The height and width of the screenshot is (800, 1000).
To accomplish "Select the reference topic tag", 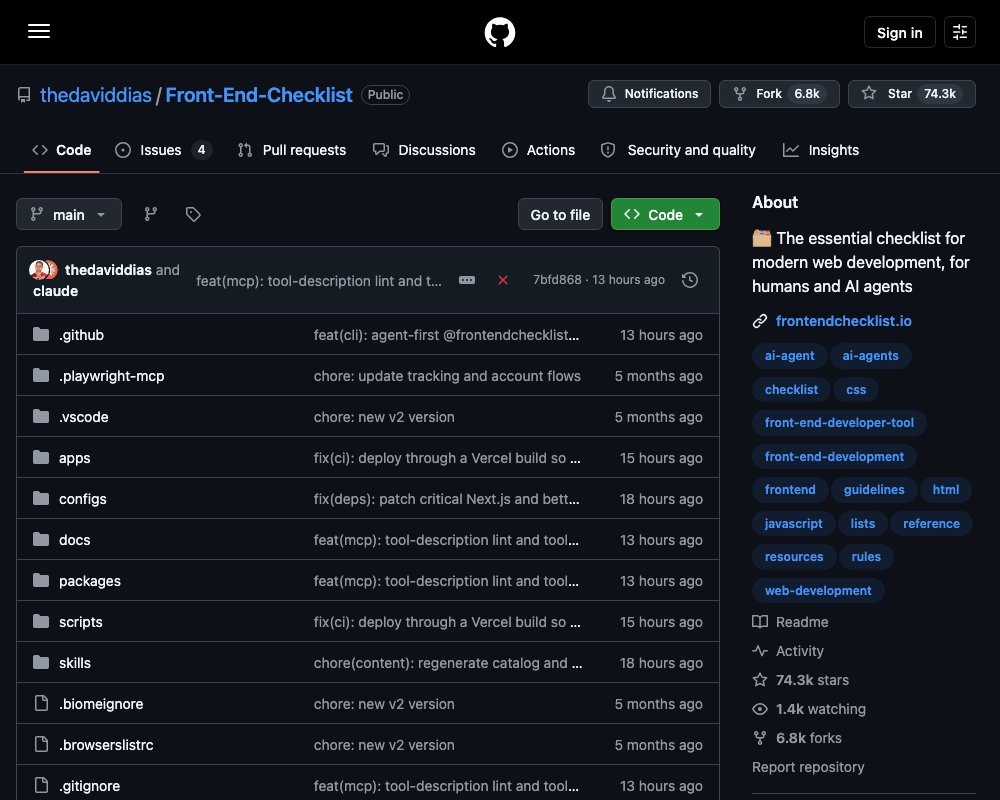I will point(931,523).
